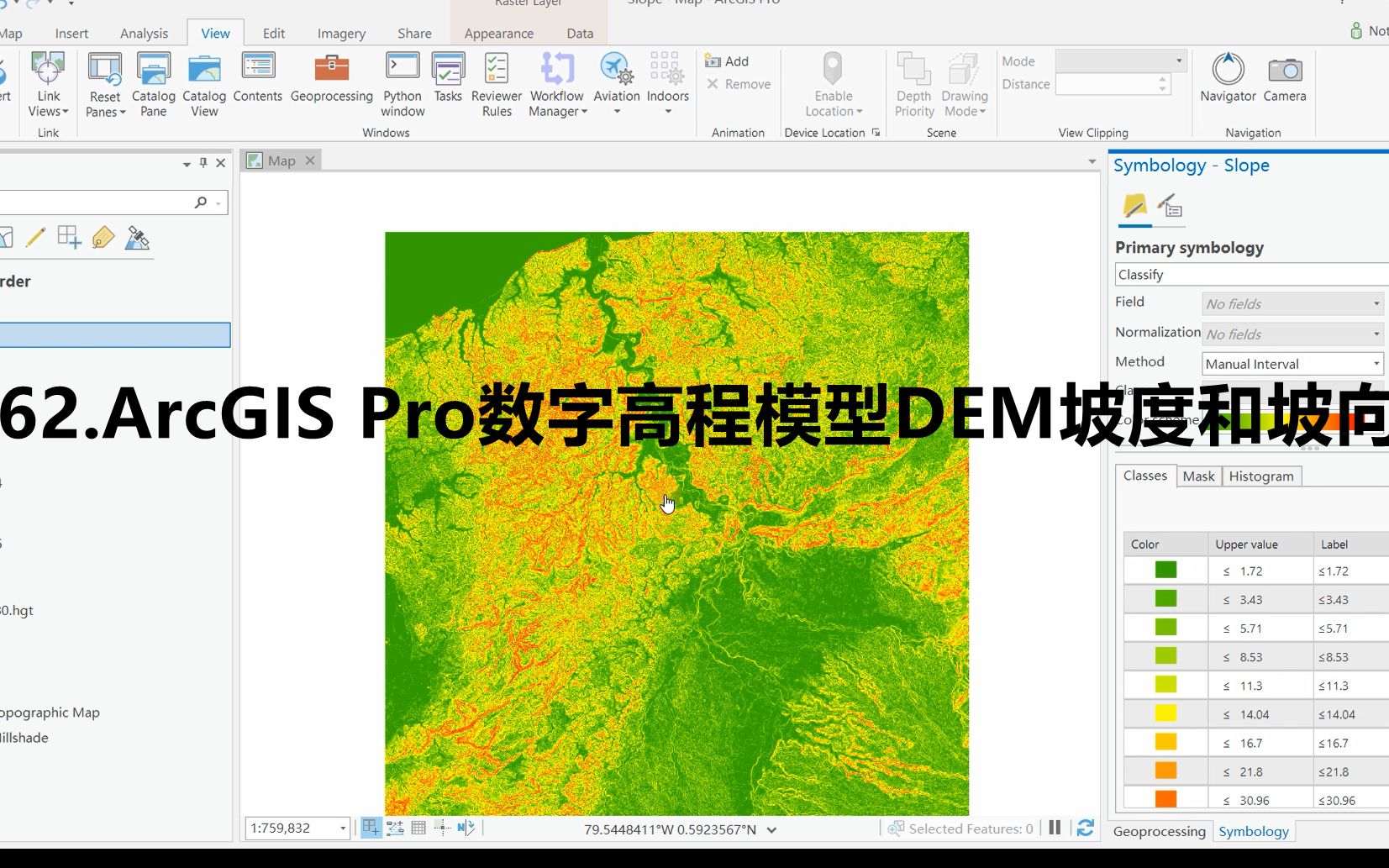1389x868 pixels.
Task: Refresh the map view
Action: (1085, 829)
